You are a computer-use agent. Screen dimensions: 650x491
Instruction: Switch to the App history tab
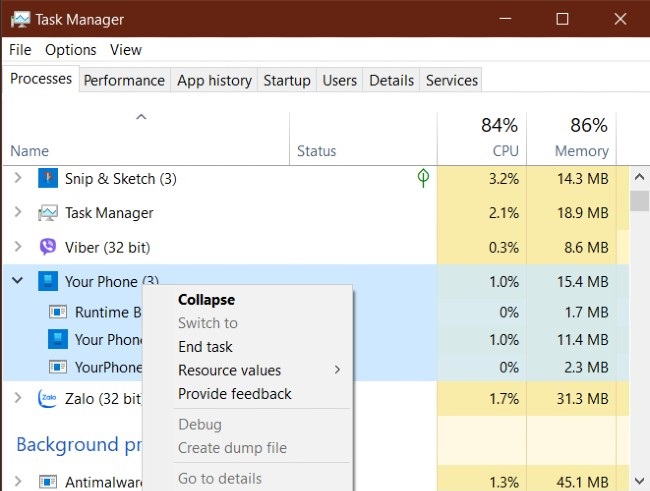click(214, 80)
